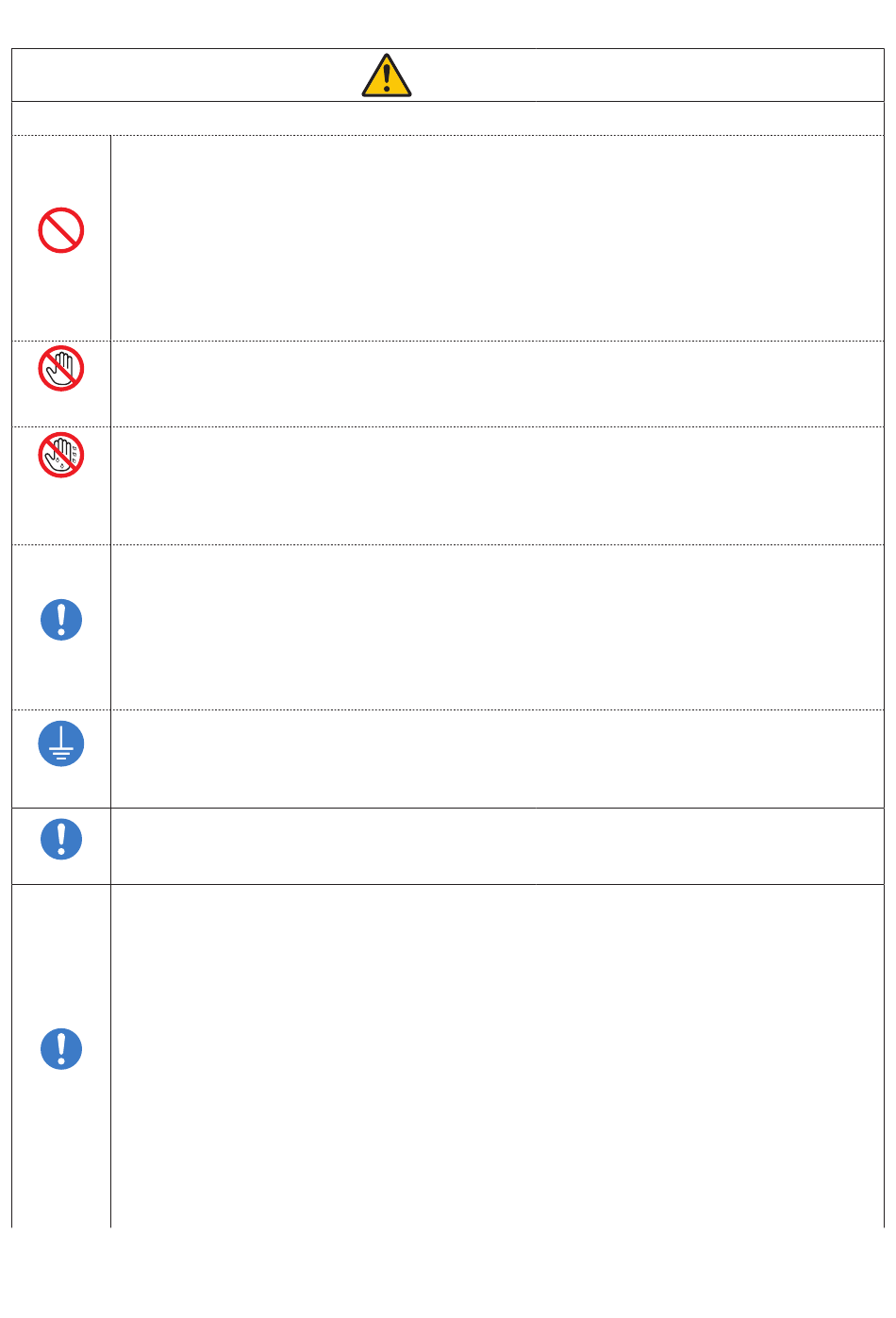Click the yellow warning triangle icon
The width and height of the screenshot is (896, 1318).
point(387,75)
